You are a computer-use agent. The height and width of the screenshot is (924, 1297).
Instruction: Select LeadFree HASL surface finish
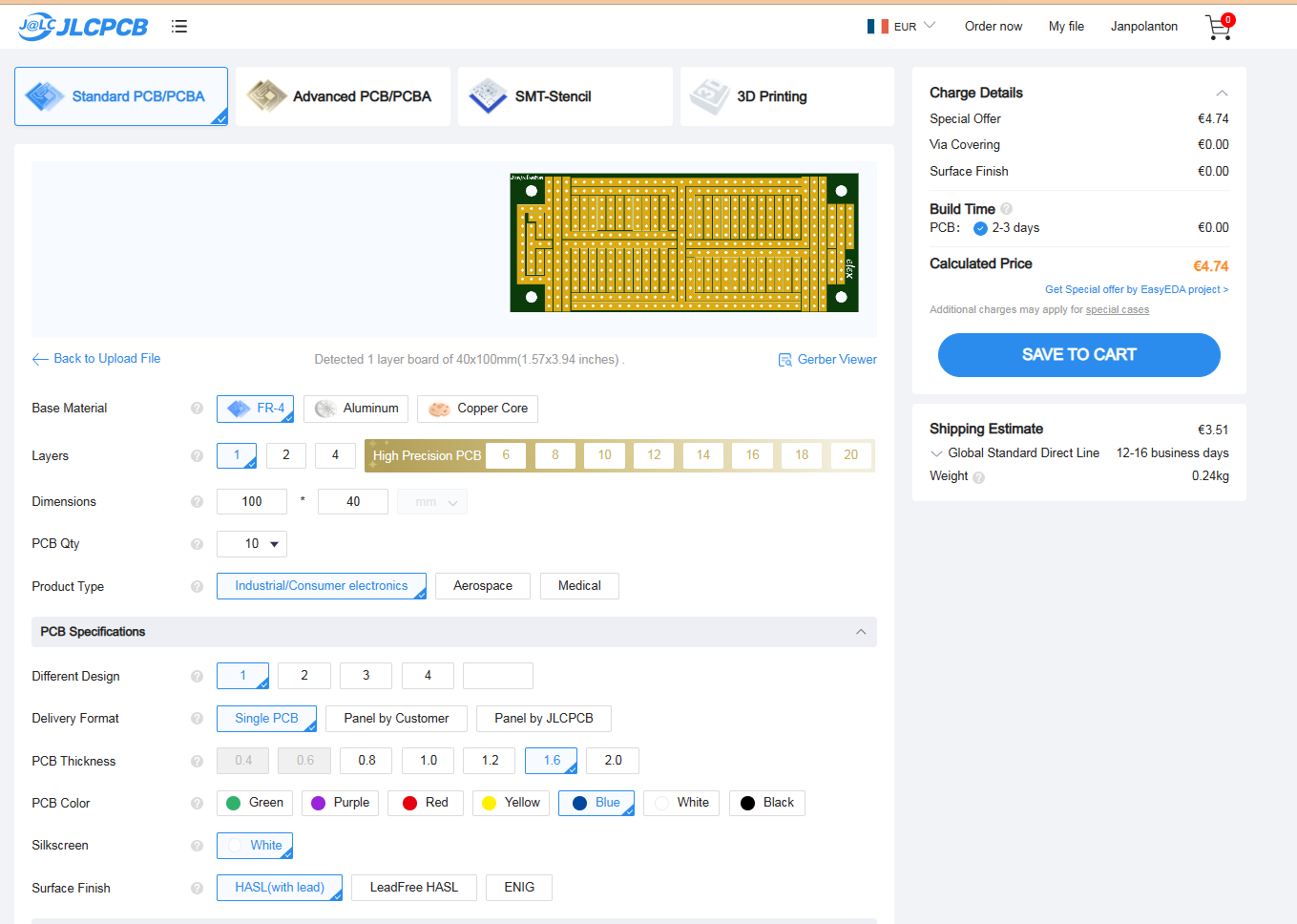414,888
